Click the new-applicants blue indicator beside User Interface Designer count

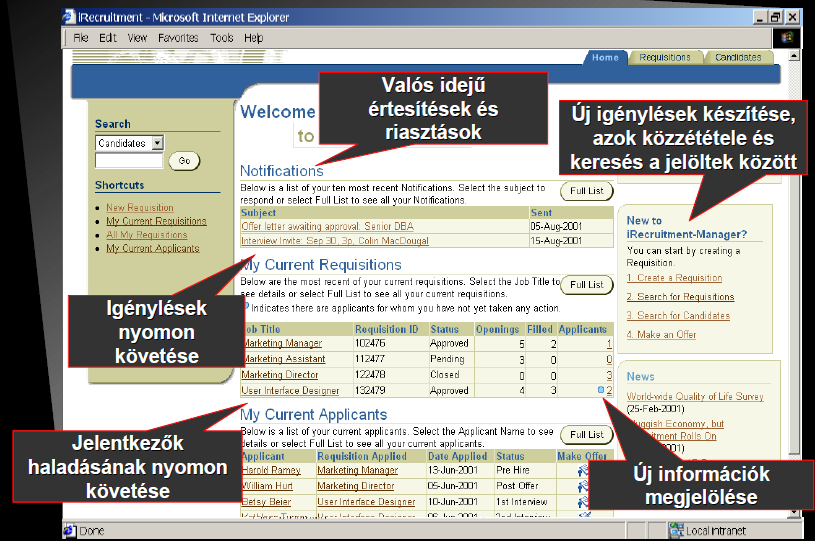(x=601, y=390)
